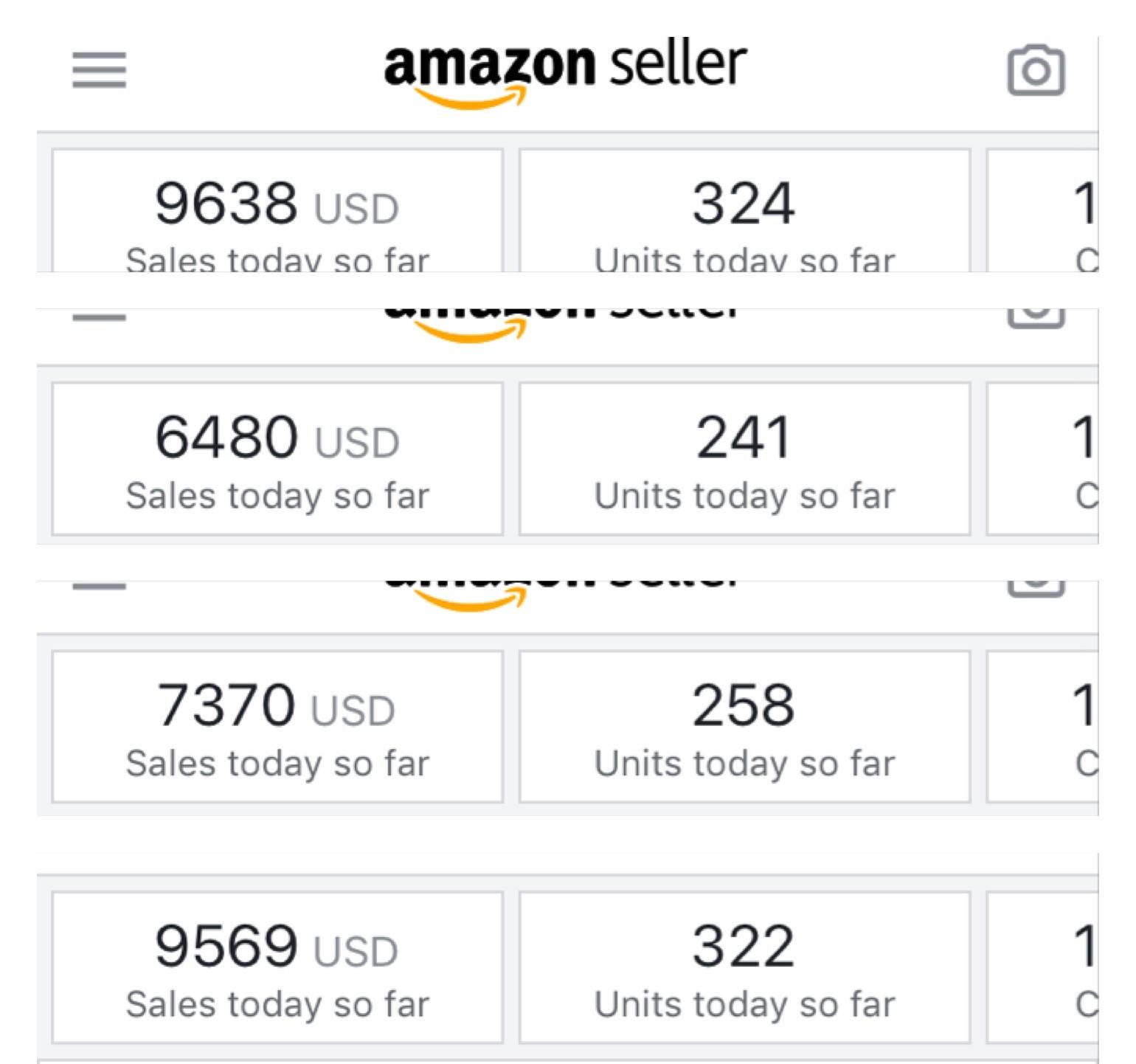View the 258 units today card

744,726
